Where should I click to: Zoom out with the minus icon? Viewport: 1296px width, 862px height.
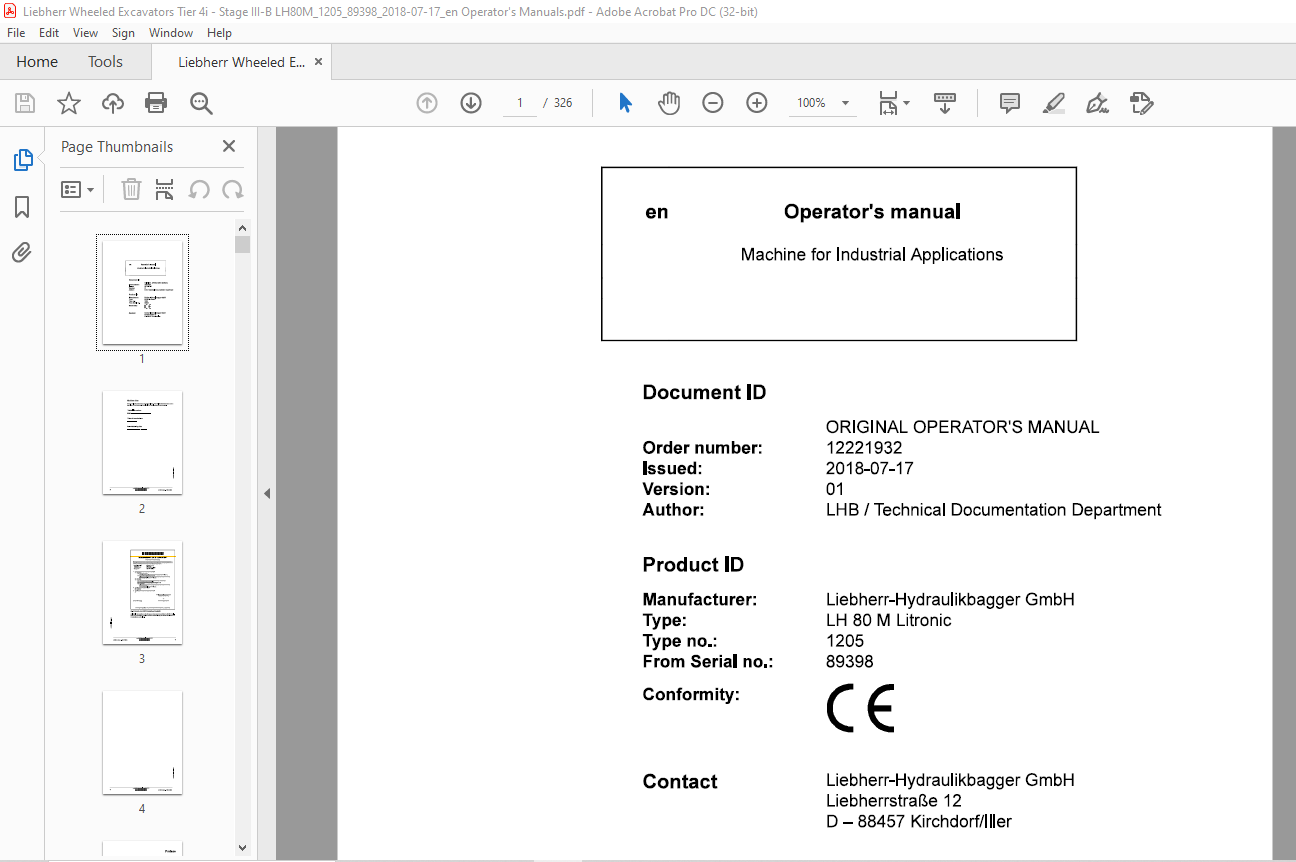(713, 103)
